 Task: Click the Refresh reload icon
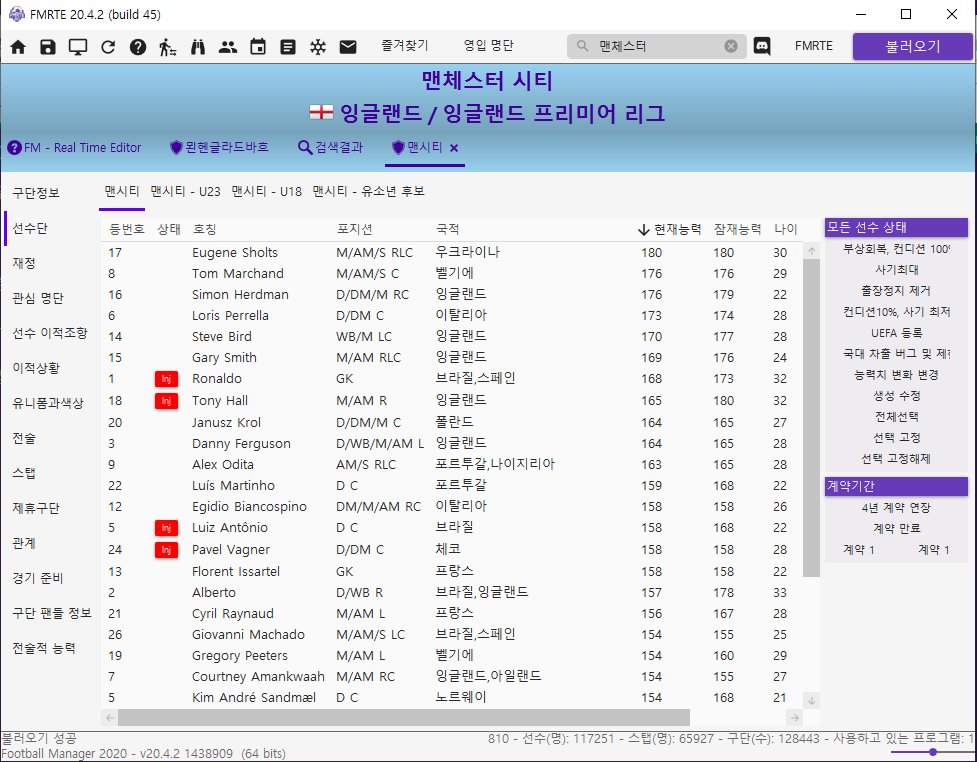point(108,47)
